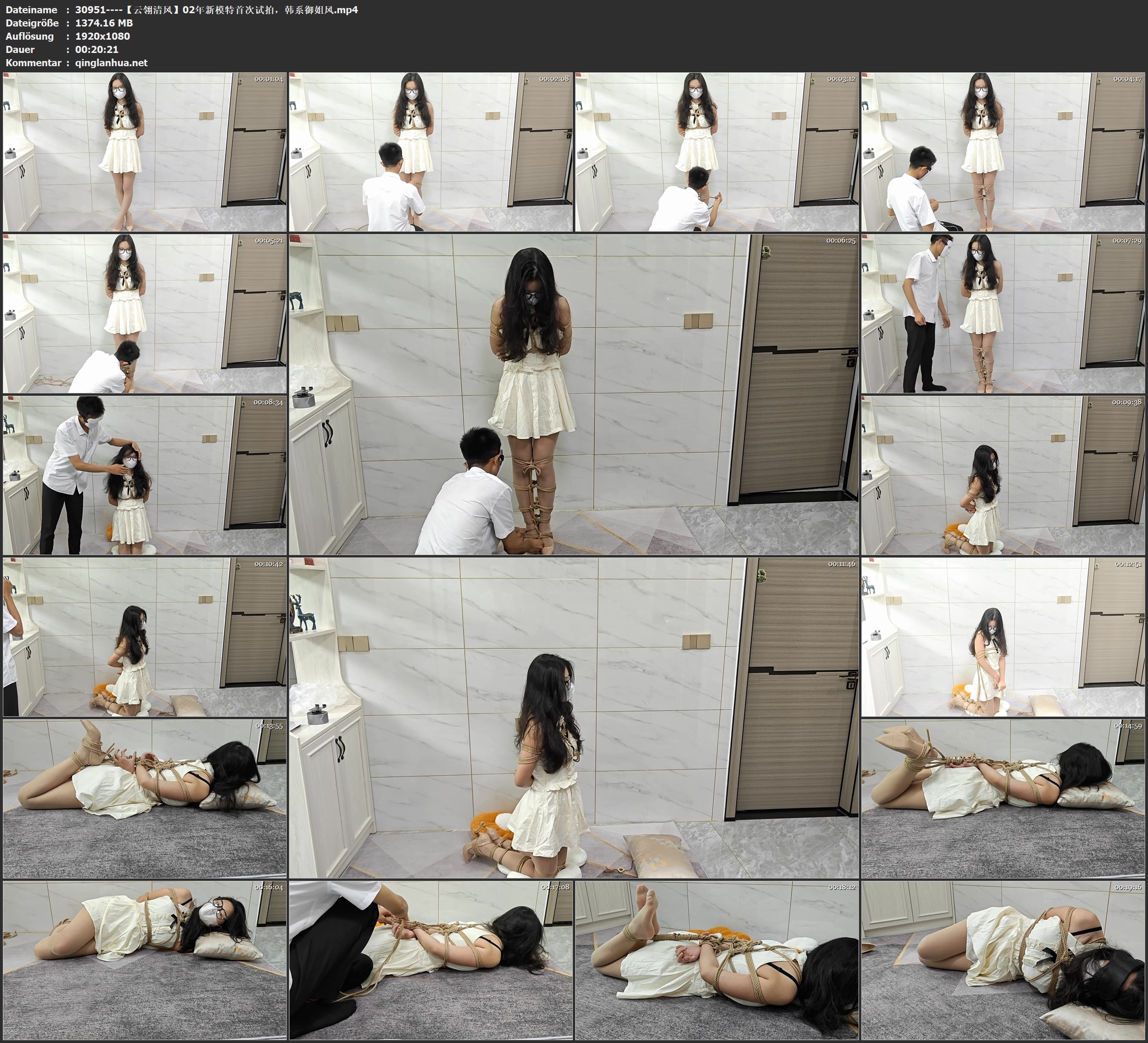
Task: Click the frame stamped 00:04:17
Action: coord(1003,152)
